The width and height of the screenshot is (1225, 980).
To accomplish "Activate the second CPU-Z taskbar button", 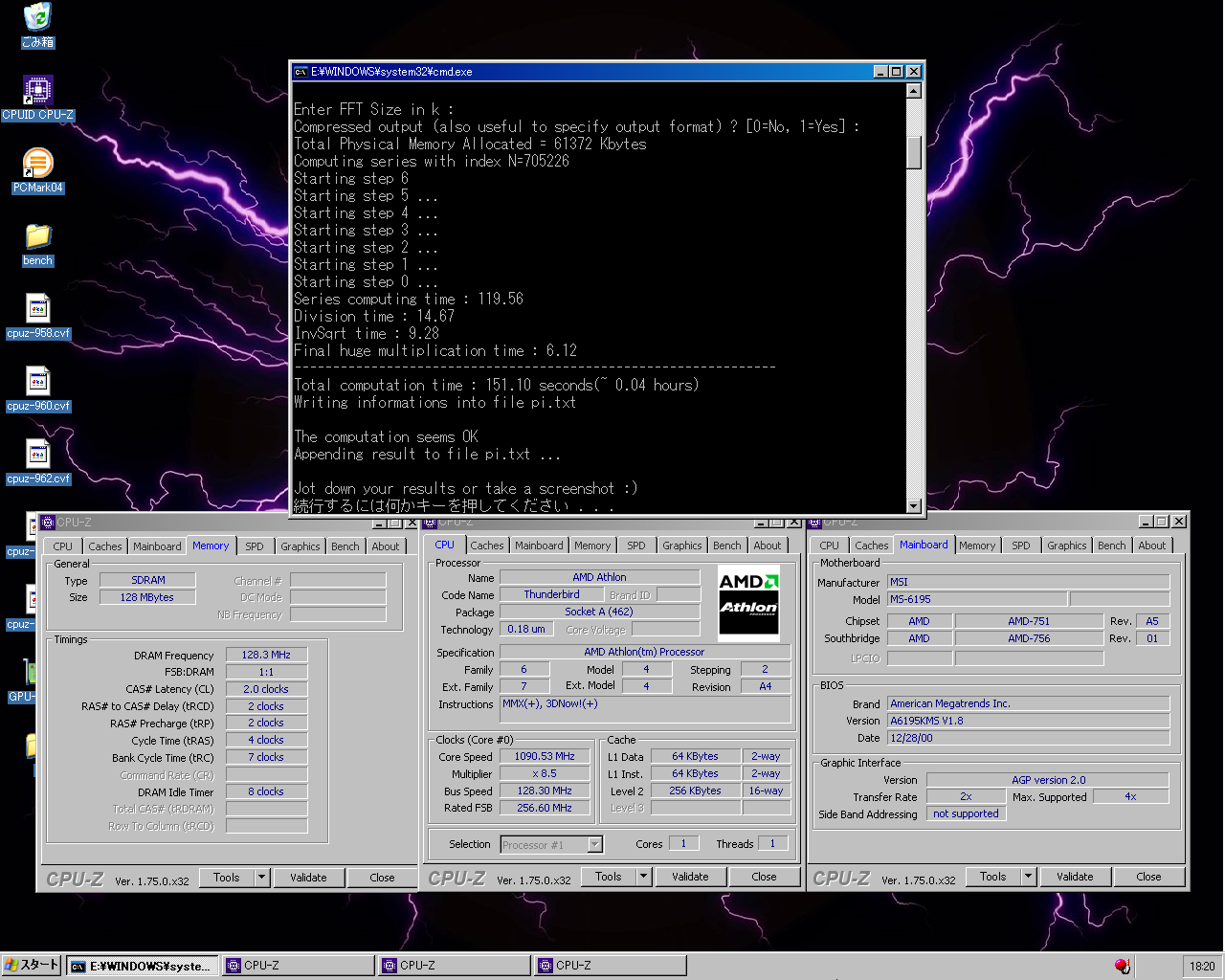I will (454, 966).
